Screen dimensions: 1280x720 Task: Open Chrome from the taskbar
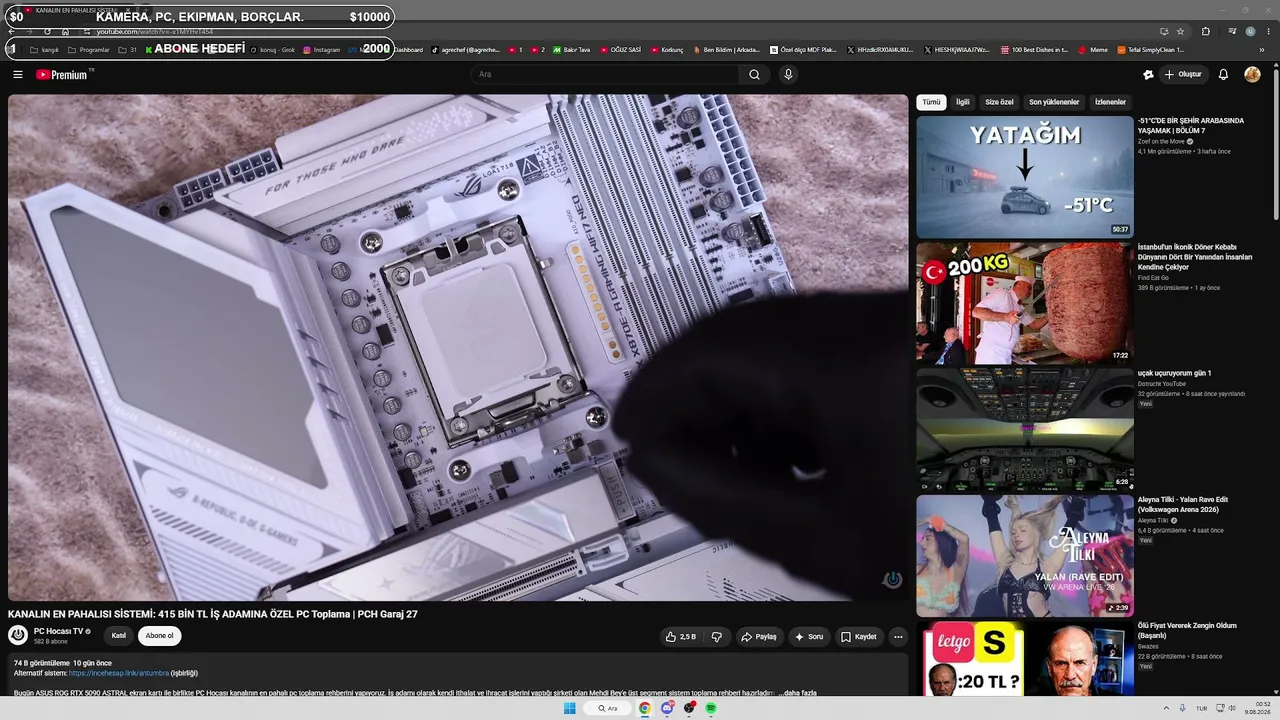click(645, 708)
